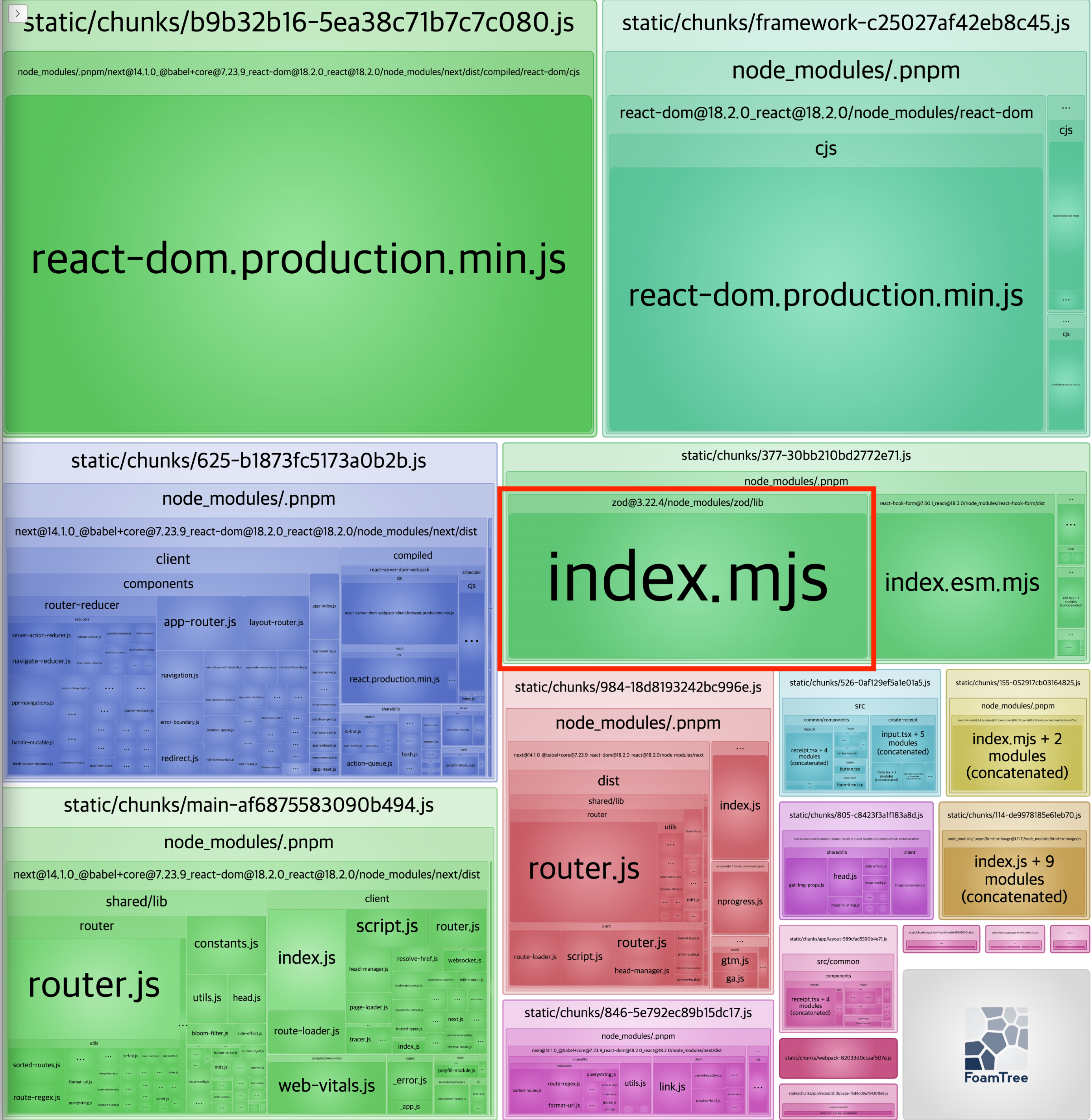Select the layout-router.js module block

pyautogui.click(x=276, y=623)
